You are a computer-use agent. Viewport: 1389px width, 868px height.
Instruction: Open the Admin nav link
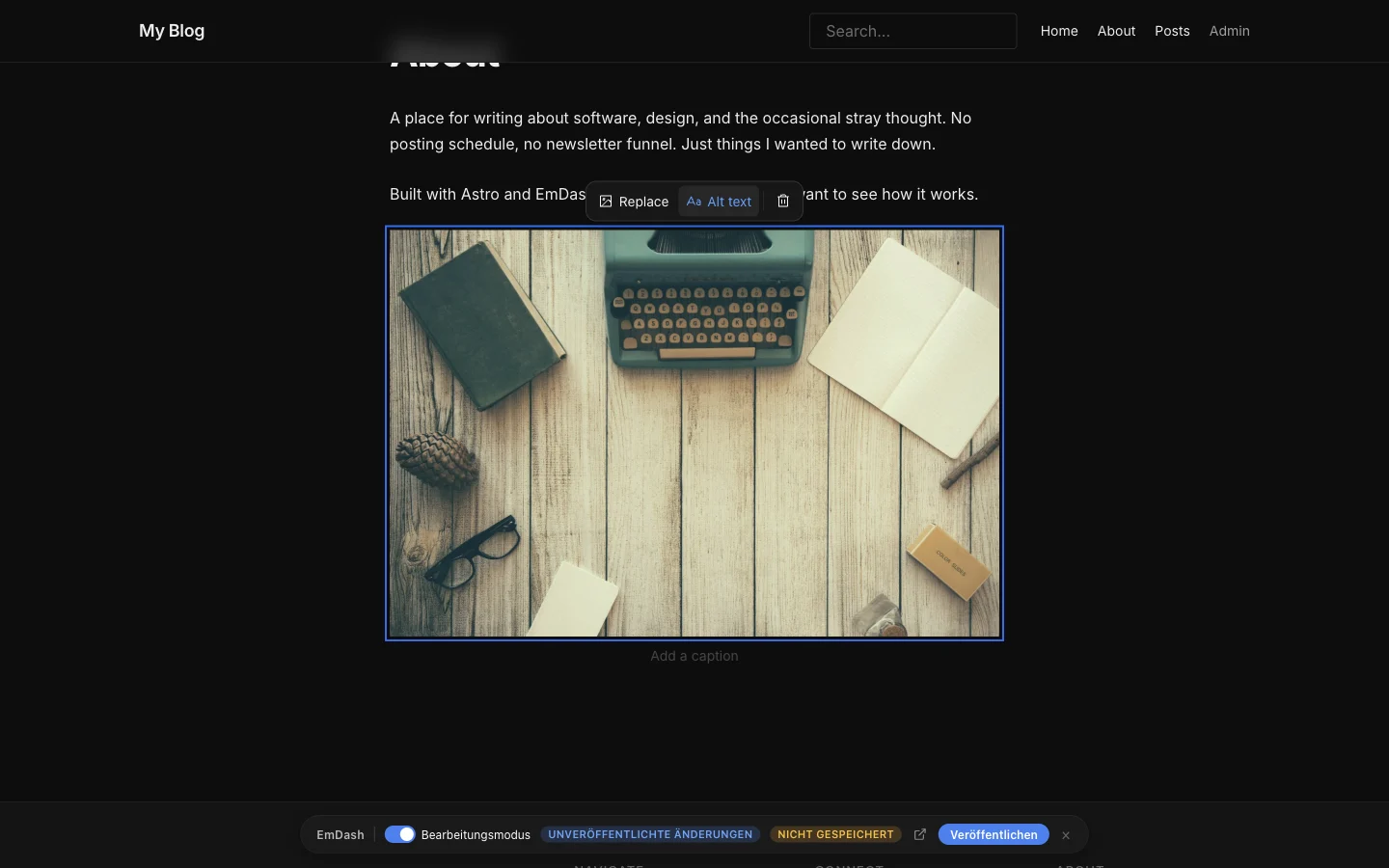click(1229, 31)
